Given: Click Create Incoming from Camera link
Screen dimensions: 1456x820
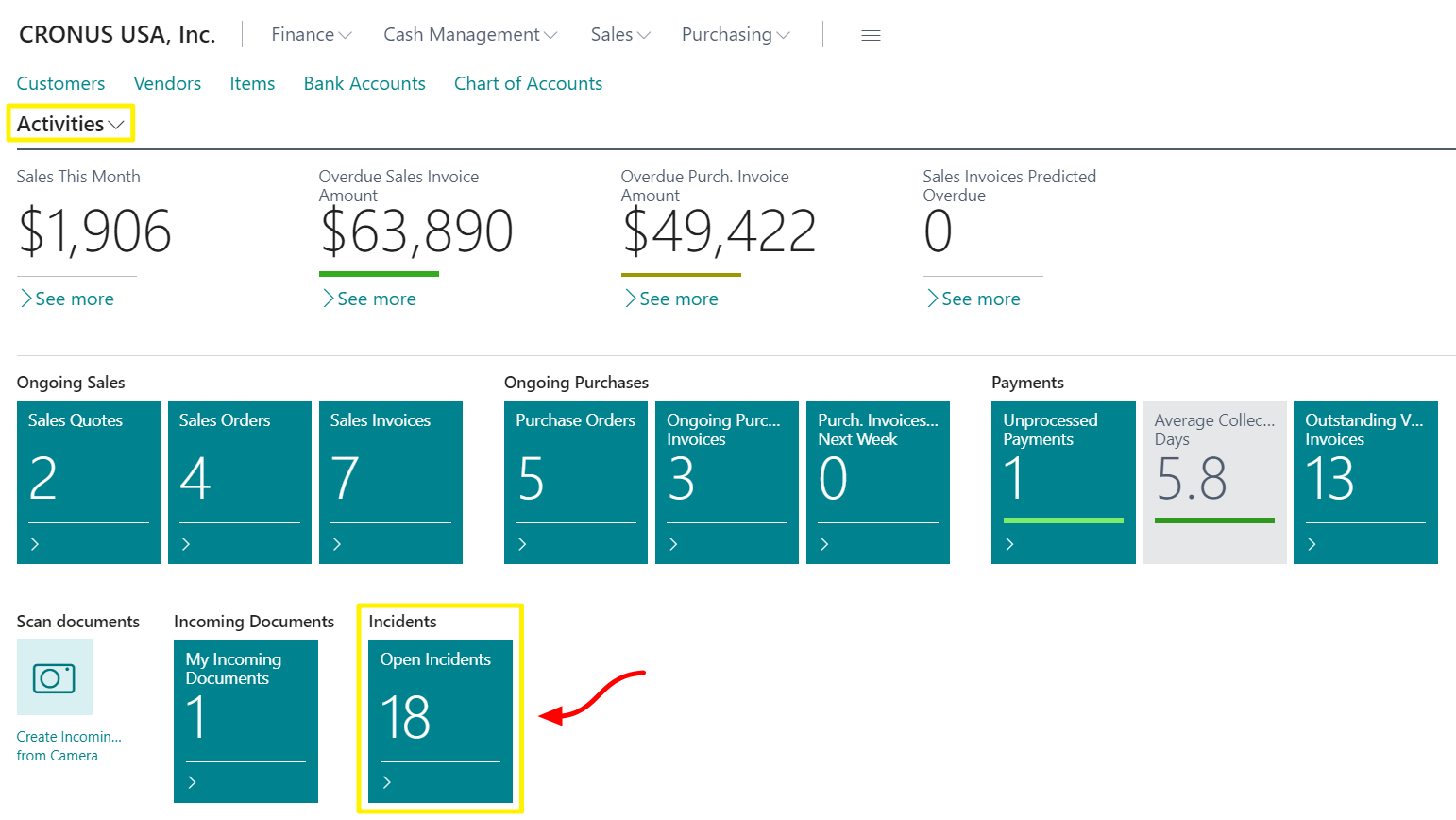Looking at the screenshot, I should coord(68,746).
